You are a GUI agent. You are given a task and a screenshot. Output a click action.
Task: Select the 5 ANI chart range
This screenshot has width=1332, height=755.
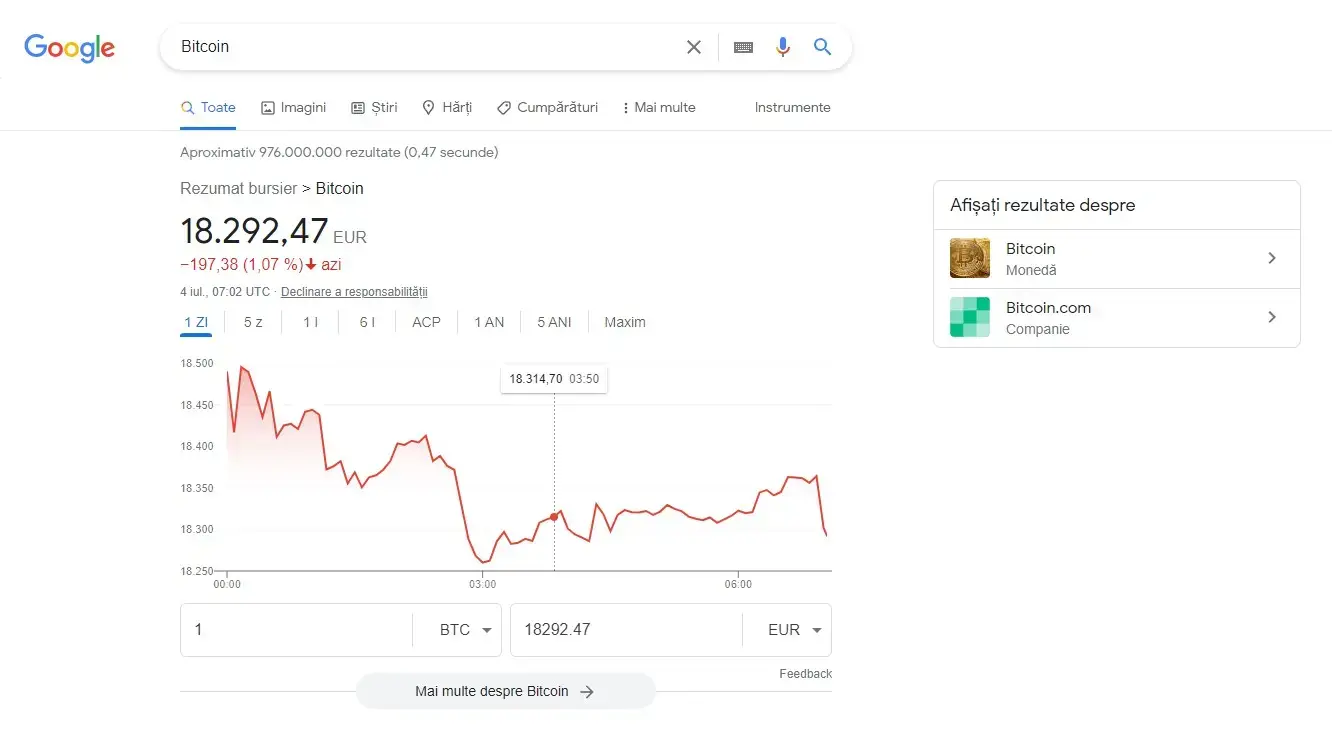coord(554,322)
